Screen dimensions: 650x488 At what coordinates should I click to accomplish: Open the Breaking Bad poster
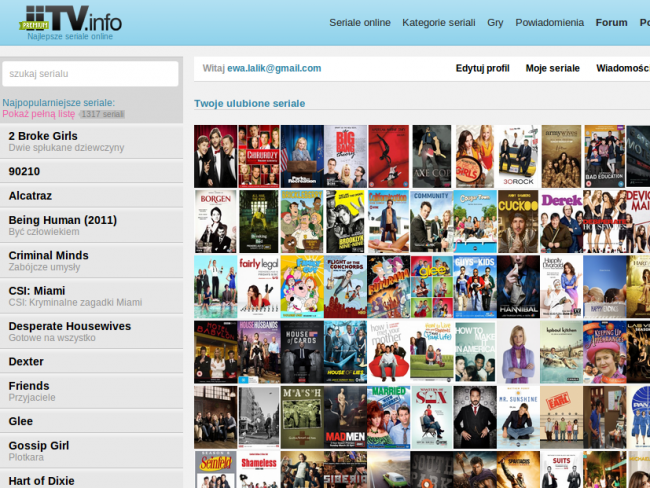pos(259,221)
